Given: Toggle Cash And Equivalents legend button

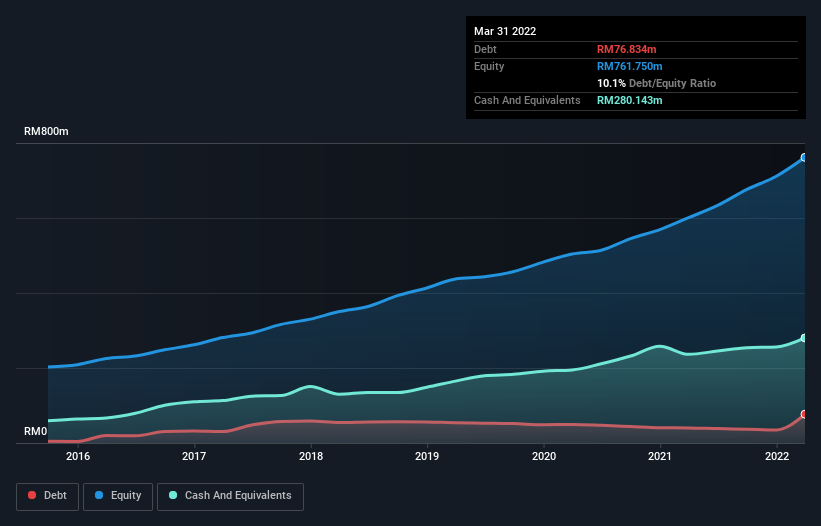Looking at the screenshot, I should coord(230,496).
